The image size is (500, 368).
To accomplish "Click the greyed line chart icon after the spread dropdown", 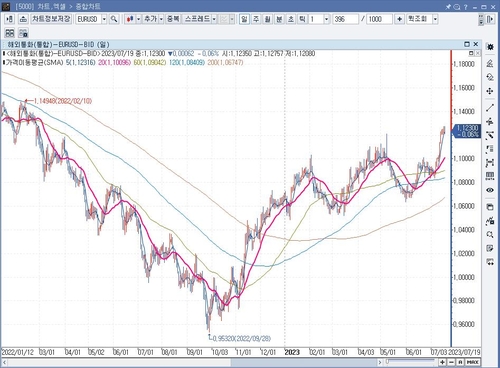I will (x=224, y=19).
